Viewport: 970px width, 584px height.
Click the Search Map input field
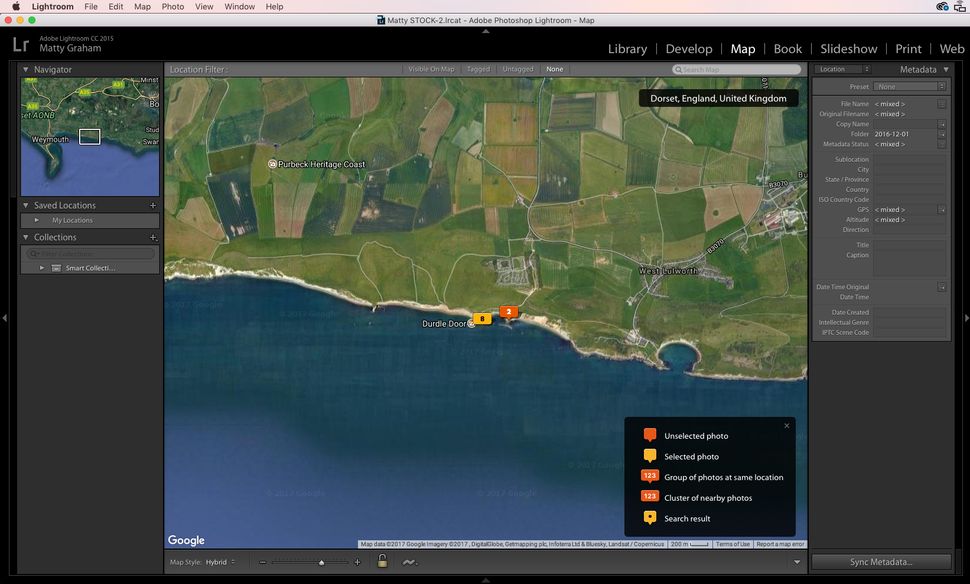pyautogui.click(x=737, y=70)
